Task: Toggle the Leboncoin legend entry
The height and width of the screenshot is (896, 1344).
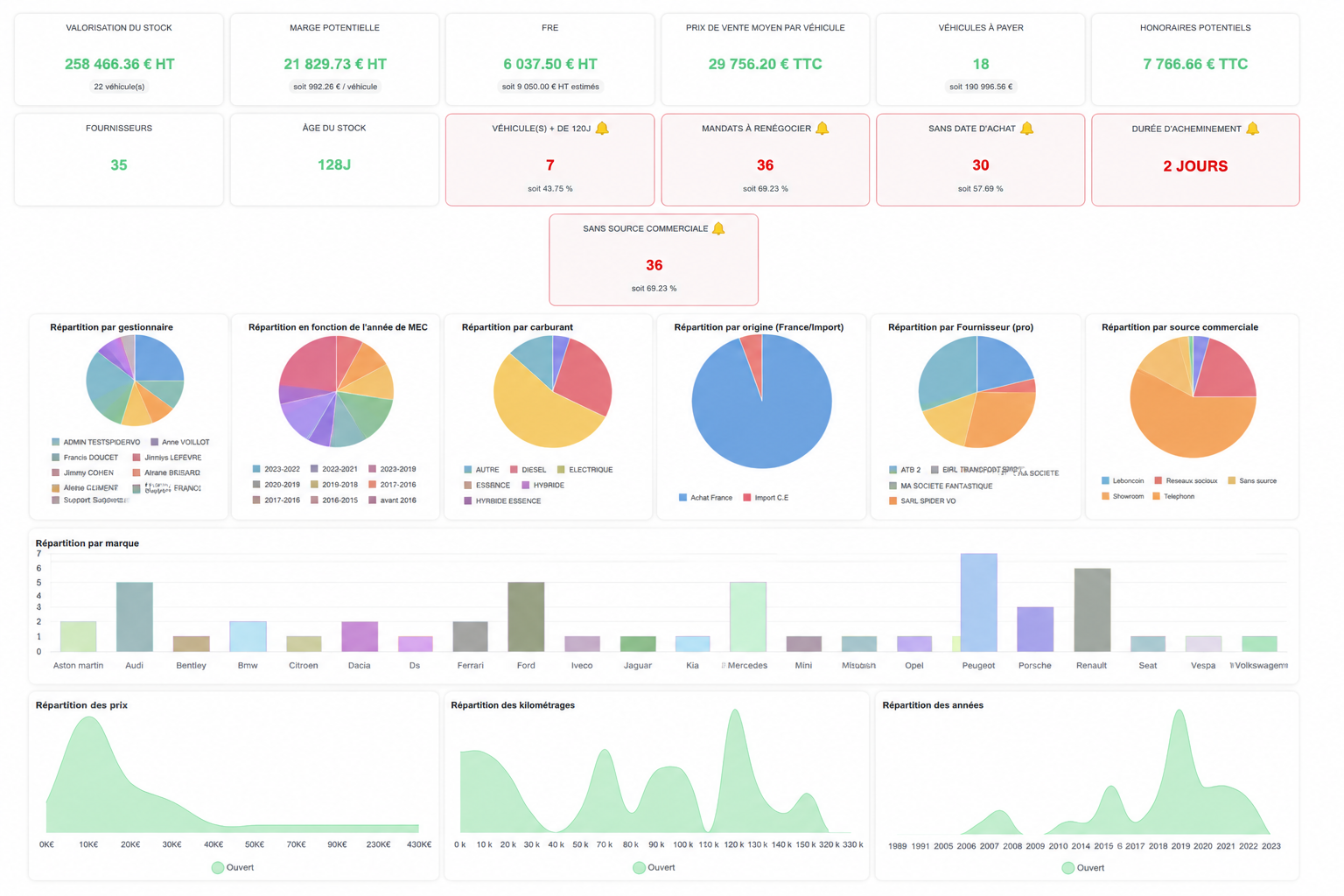Action: pyautogui.click(x=1123, y=480)
